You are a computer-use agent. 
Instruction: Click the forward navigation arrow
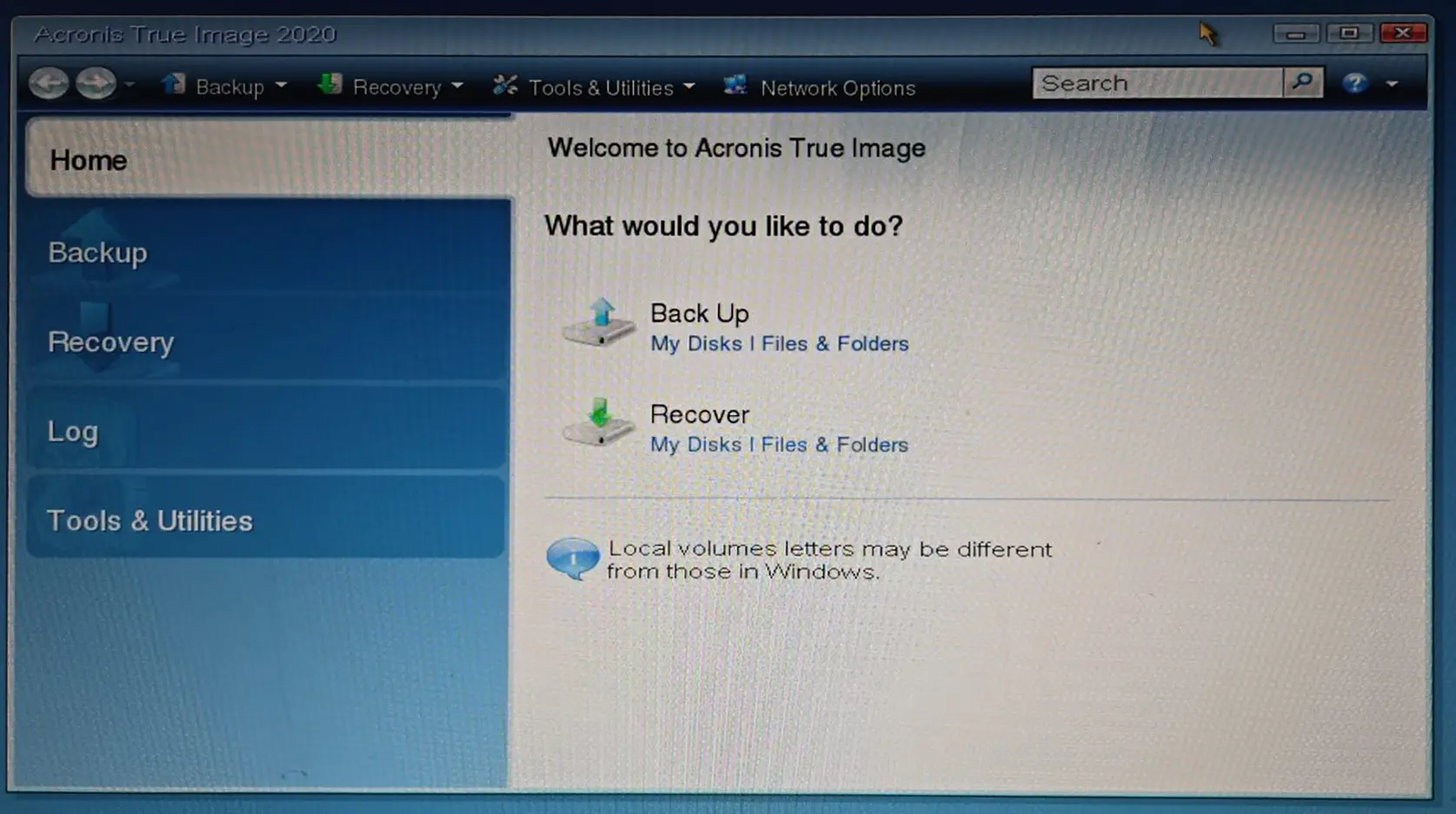pos(96,83)
